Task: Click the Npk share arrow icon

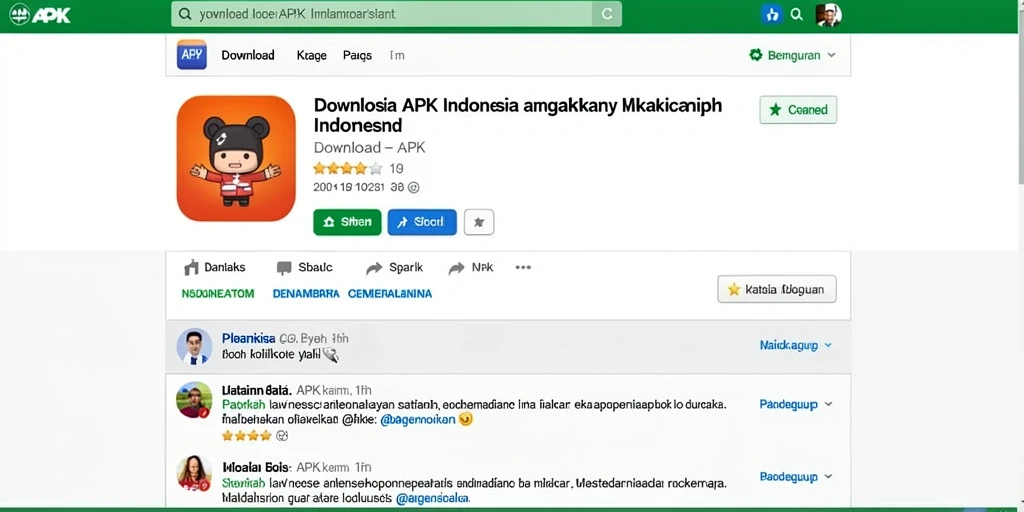Action: click(456, 268)
